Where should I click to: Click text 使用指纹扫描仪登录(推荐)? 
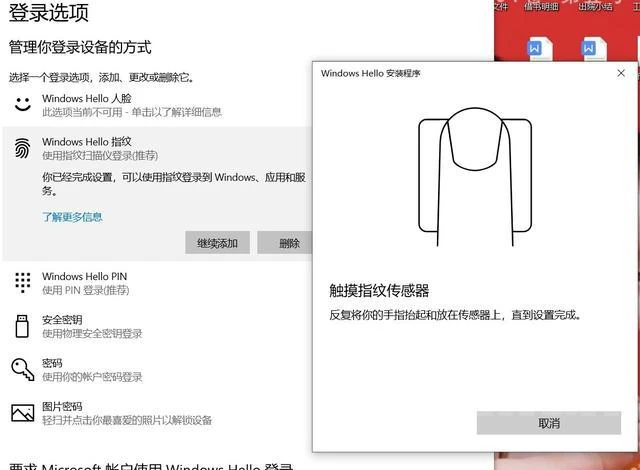click(100, 155)
